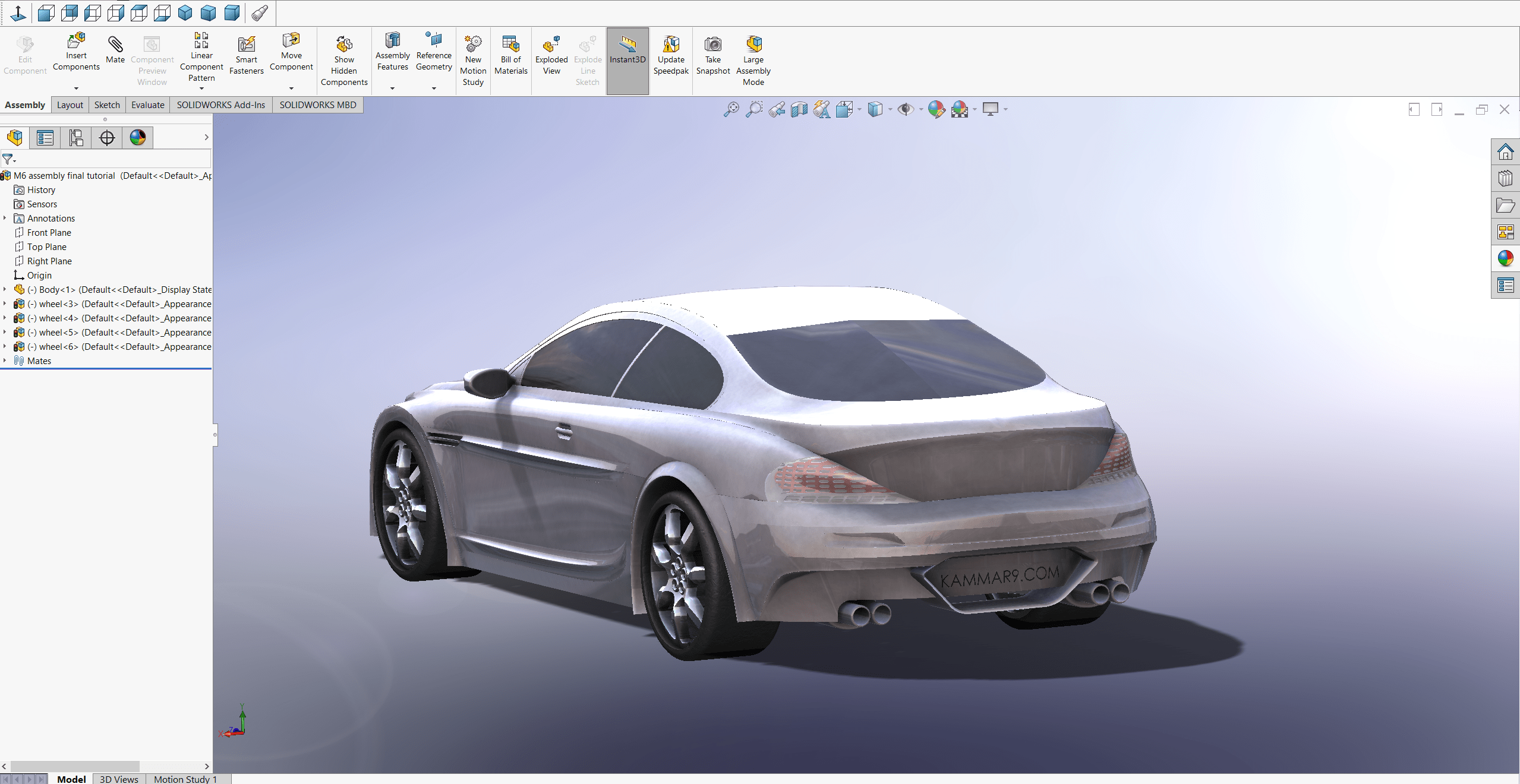Toggle Instant3D mode

pyautogui.click(x=627, y=61)
